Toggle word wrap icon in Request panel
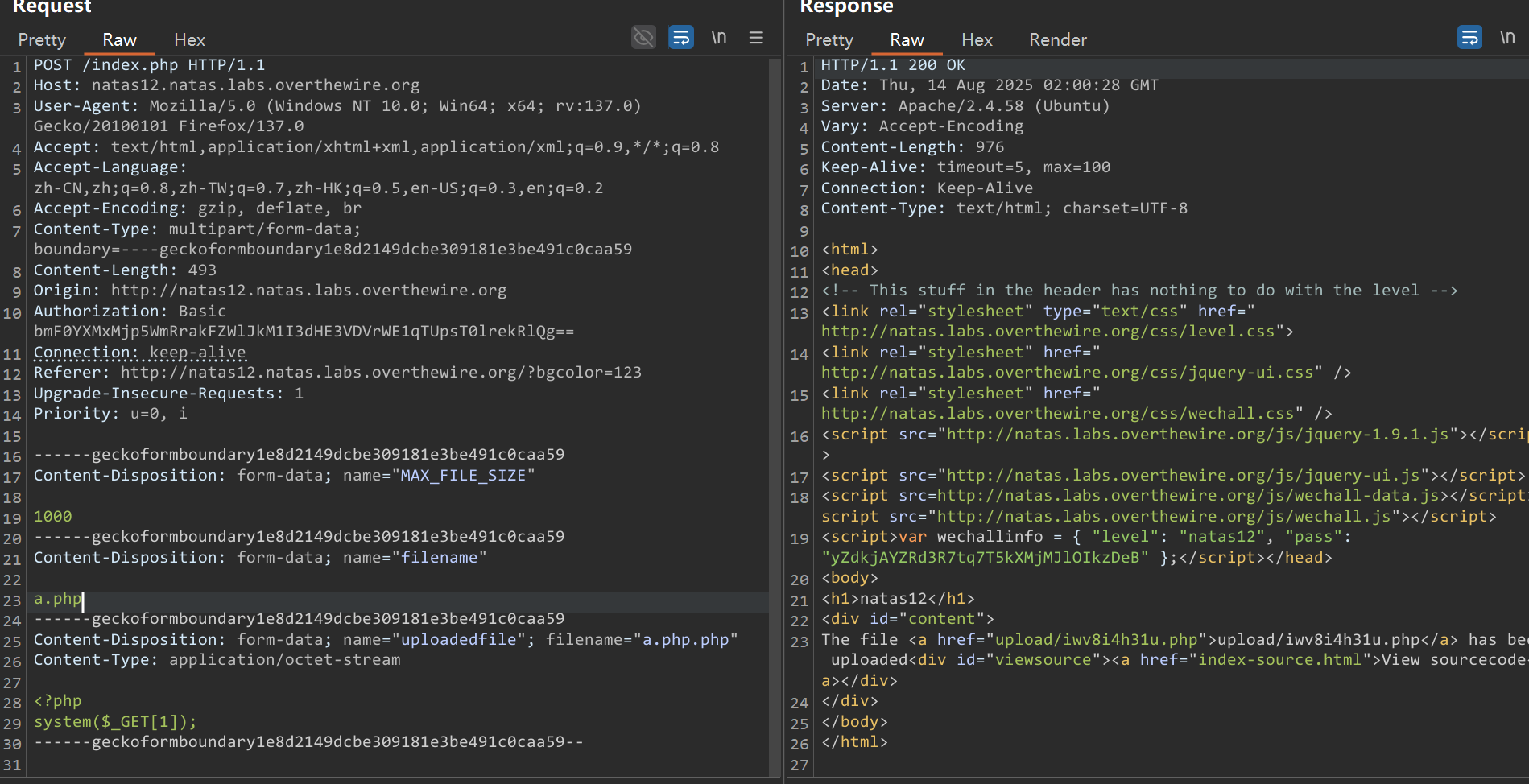1529x784 pixels. pos(681,37)
